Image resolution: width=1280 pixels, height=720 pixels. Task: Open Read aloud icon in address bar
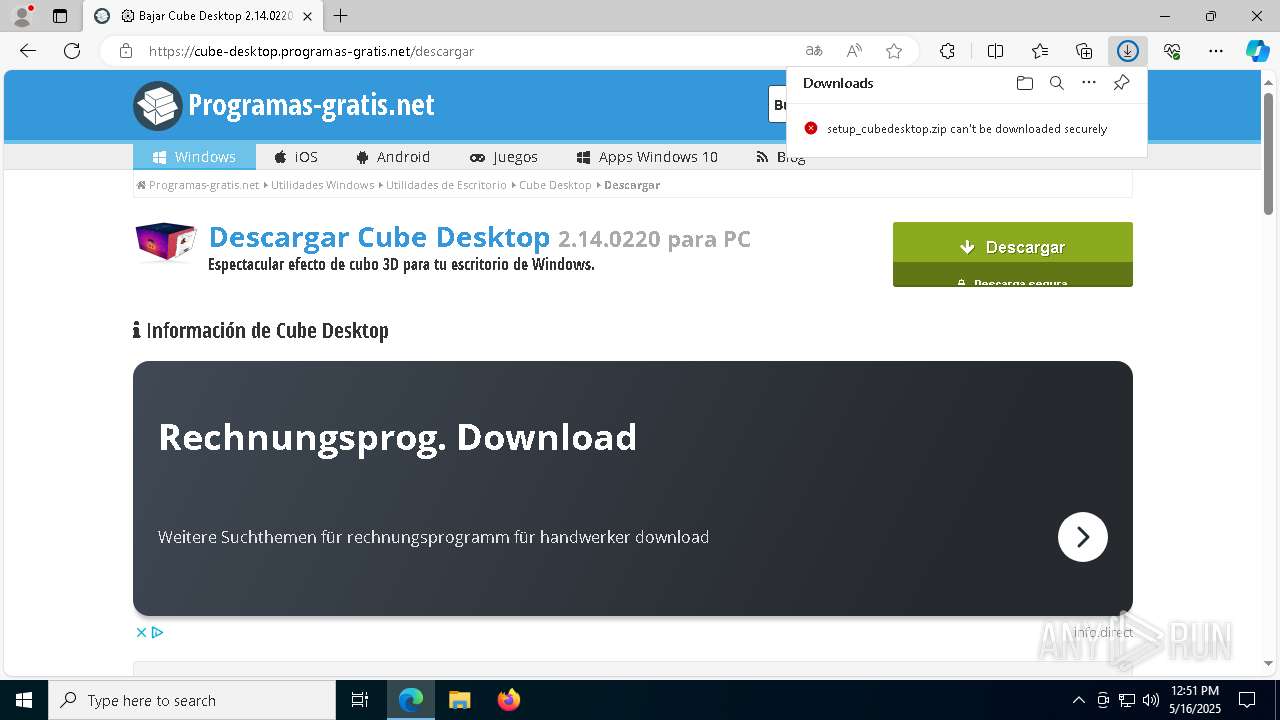tap(854, 51)
